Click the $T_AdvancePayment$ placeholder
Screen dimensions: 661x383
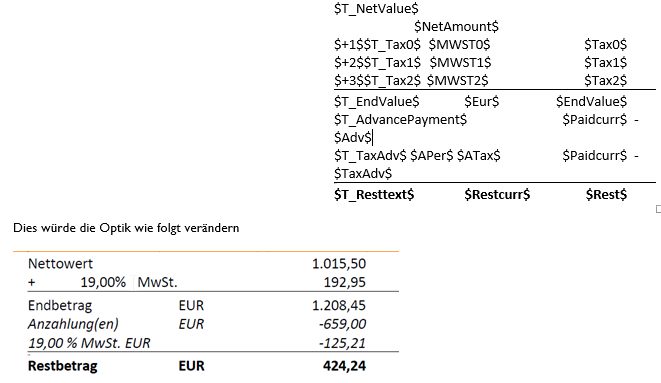click(x=400, y=120)
